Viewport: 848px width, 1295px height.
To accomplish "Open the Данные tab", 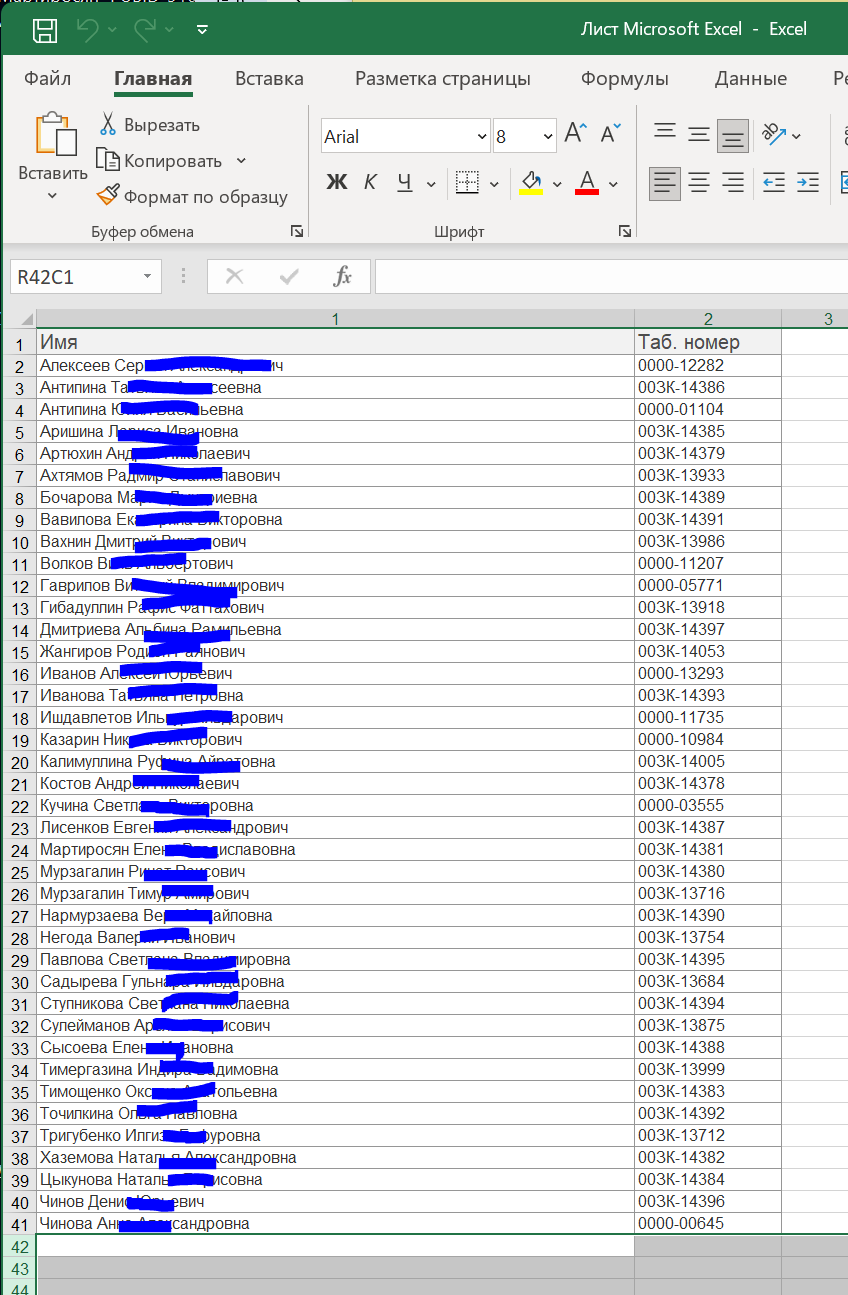I will (751, 78).
